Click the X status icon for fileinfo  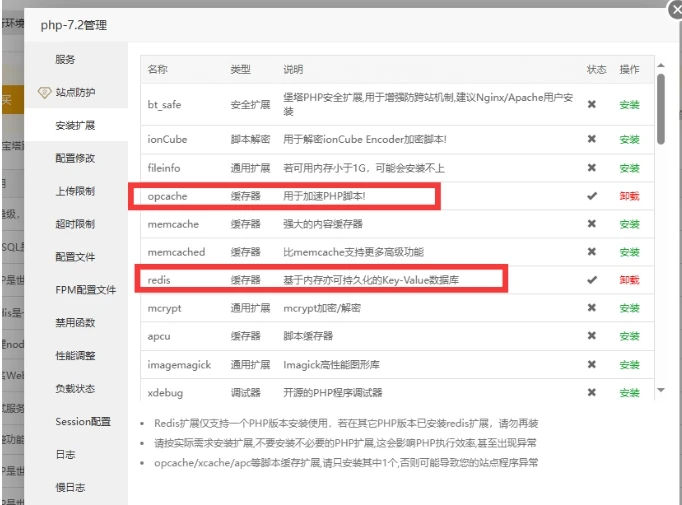592,167
